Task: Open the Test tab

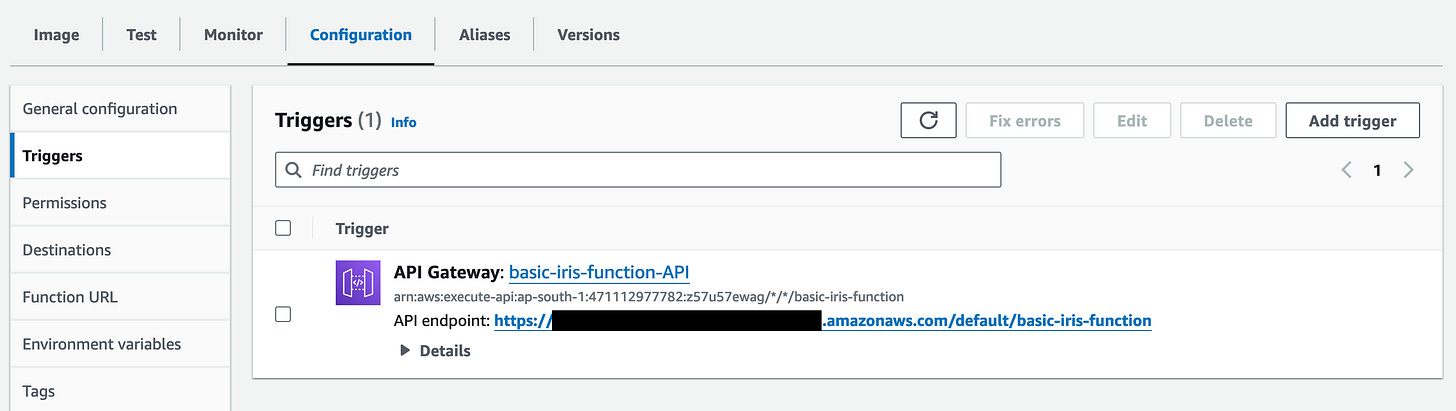Action: [141, 34]
